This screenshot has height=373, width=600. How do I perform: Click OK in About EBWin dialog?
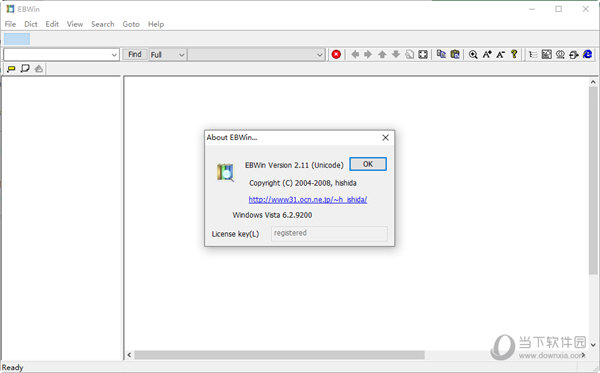click(x=368, y=164)
